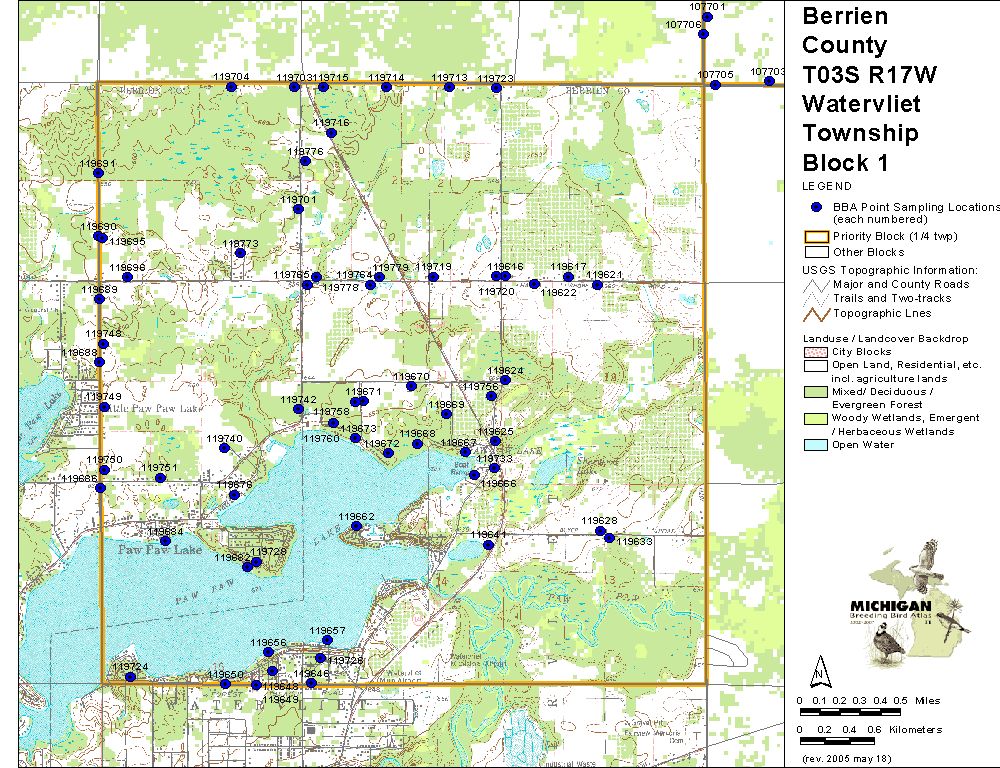1000x768 pixels.
Task: Click the Priority Block legend box
Action: 816,237
